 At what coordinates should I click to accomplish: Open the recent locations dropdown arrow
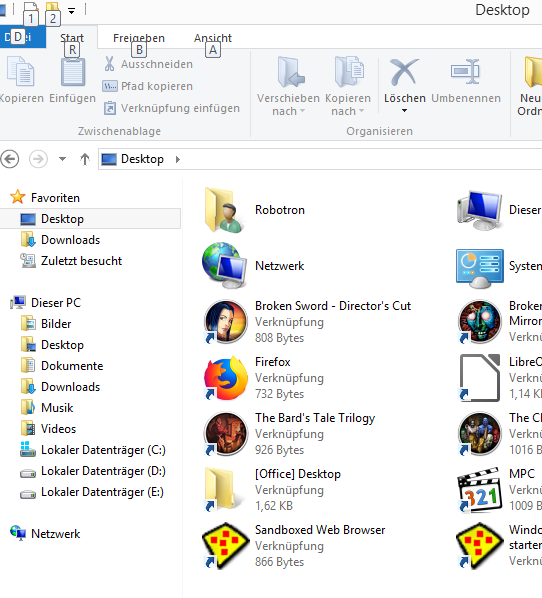(x=62, y=159)
